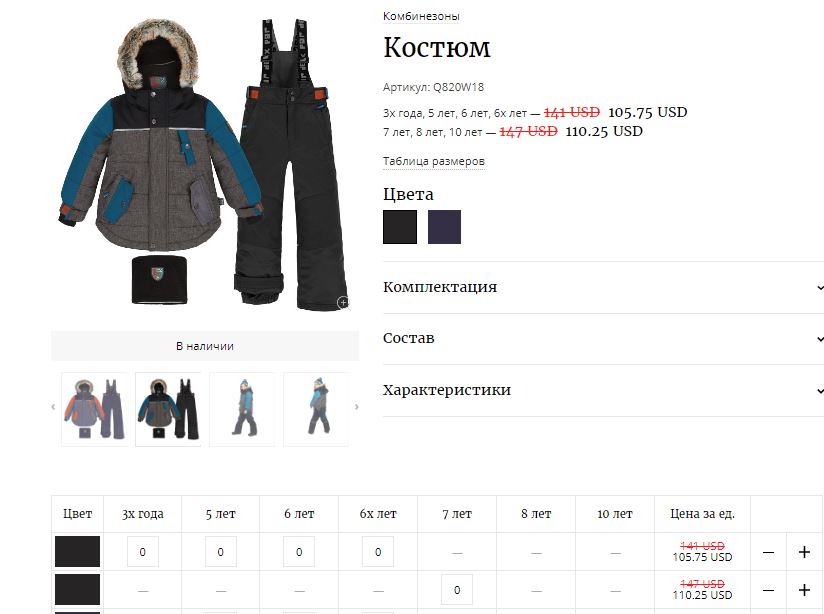Click the left arrow of thumbnail carousel

(x=53, y=407)
